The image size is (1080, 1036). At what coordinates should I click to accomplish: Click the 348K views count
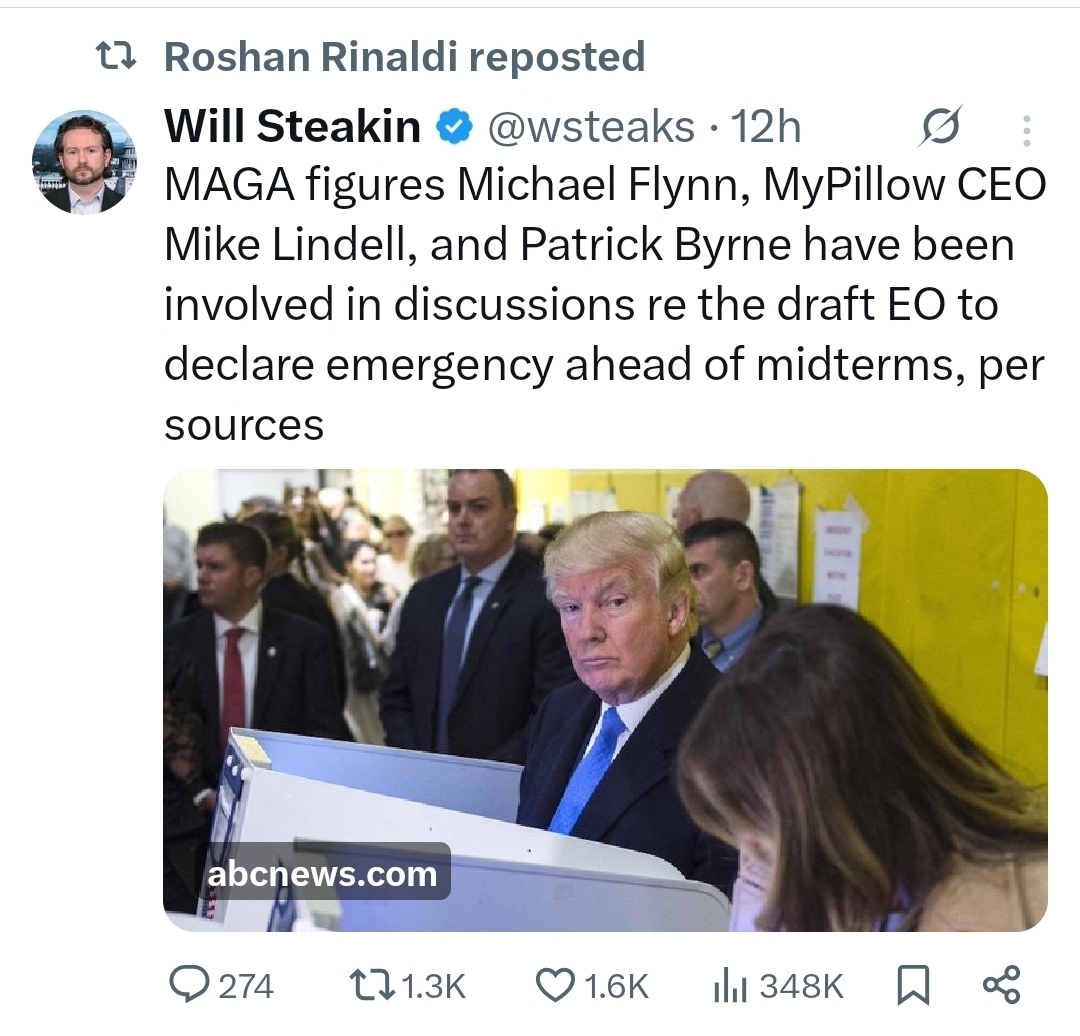(x=802, y=987)
